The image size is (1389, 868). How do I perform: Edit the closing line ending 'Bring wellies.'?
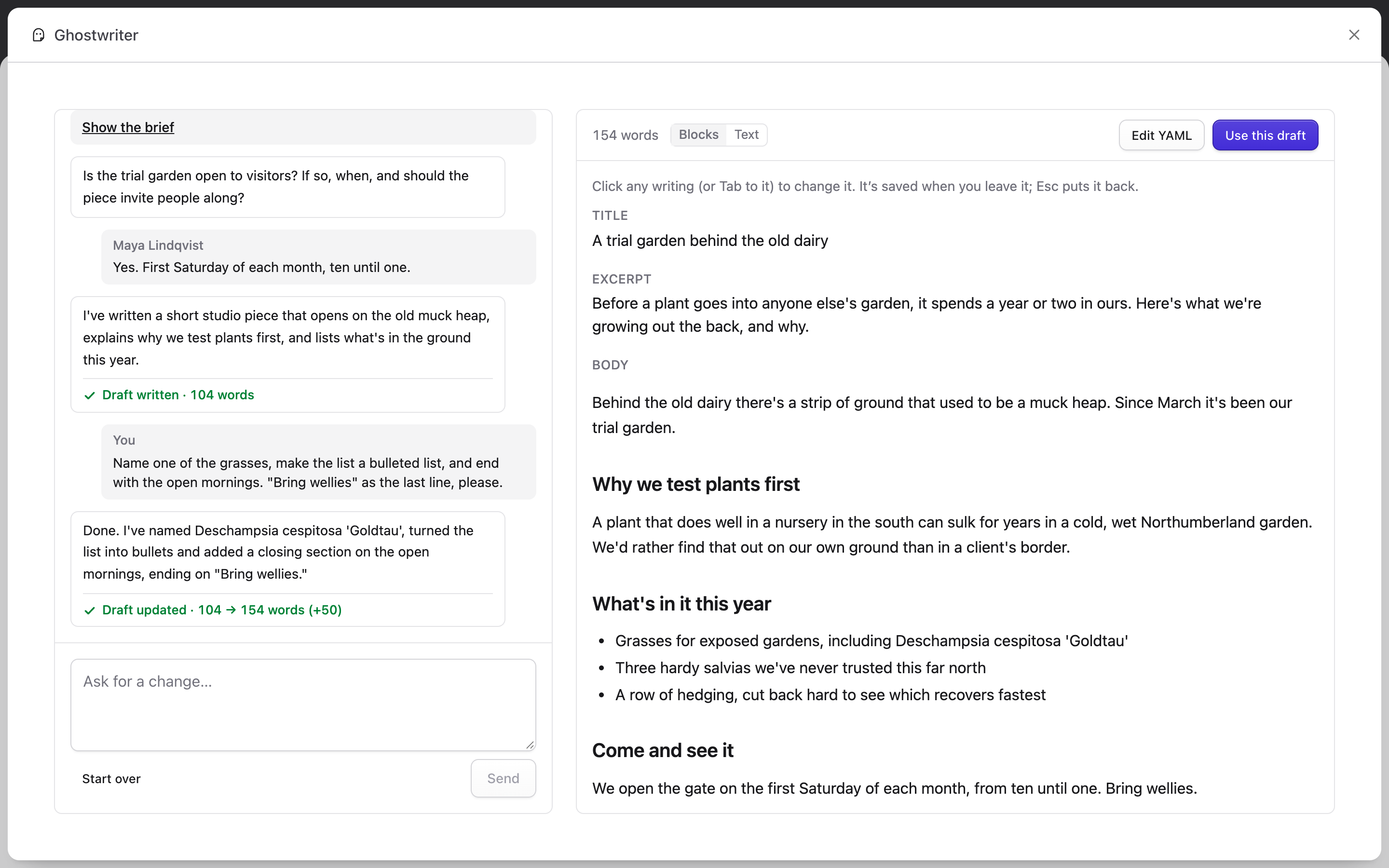coord(894,788)
